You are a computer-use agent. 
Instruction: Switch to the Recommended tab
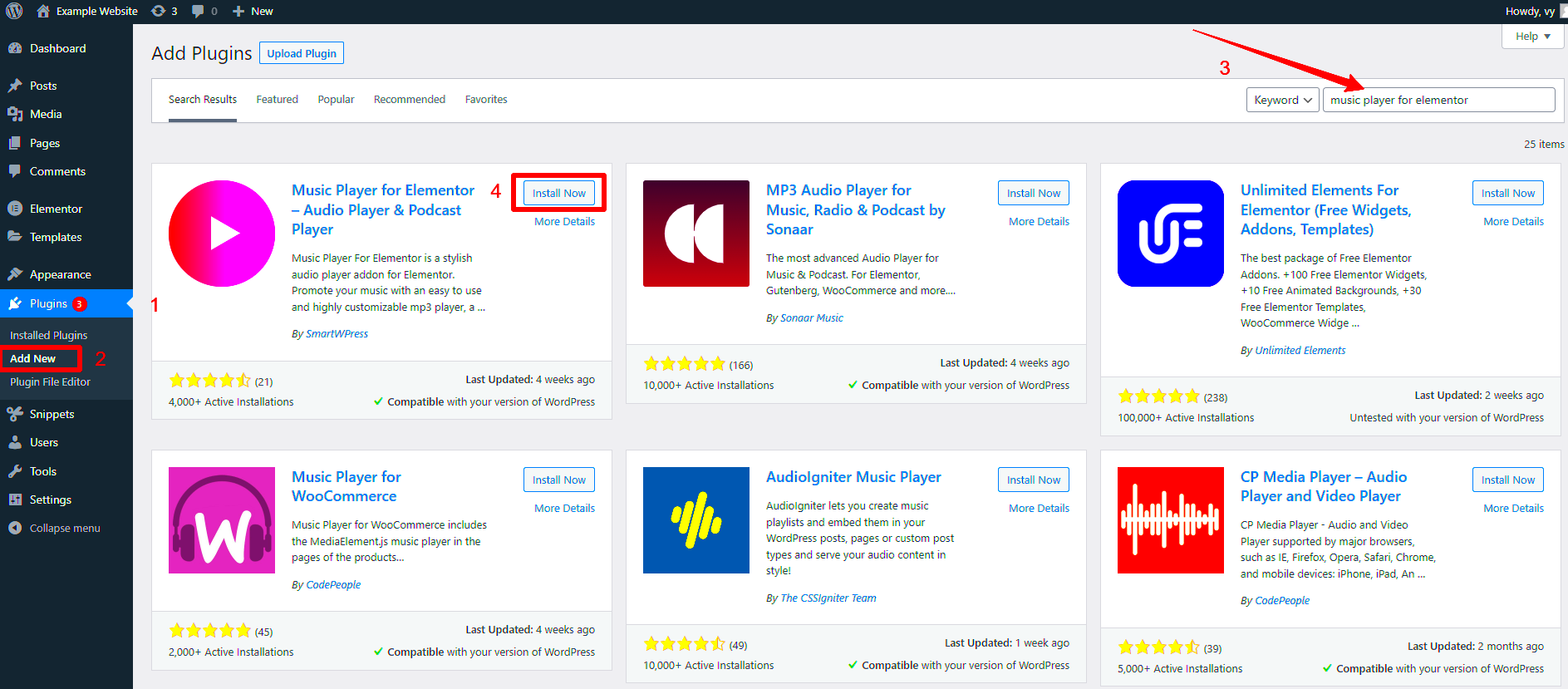pyautogui.click(x=410, y=100)
